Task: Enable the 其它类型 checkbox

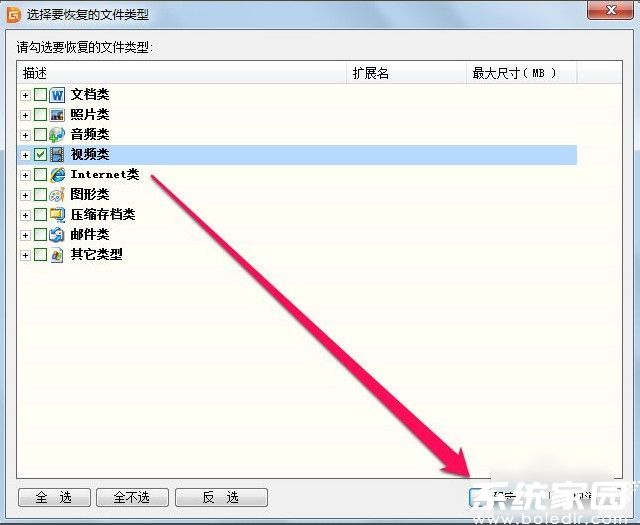Action: coord(40,255)
